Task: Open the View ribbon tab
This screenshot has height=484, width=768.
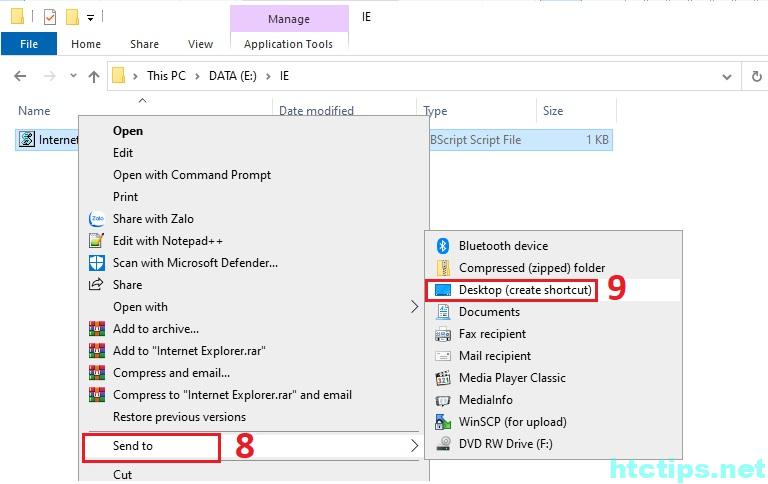Action: (200, 44)
